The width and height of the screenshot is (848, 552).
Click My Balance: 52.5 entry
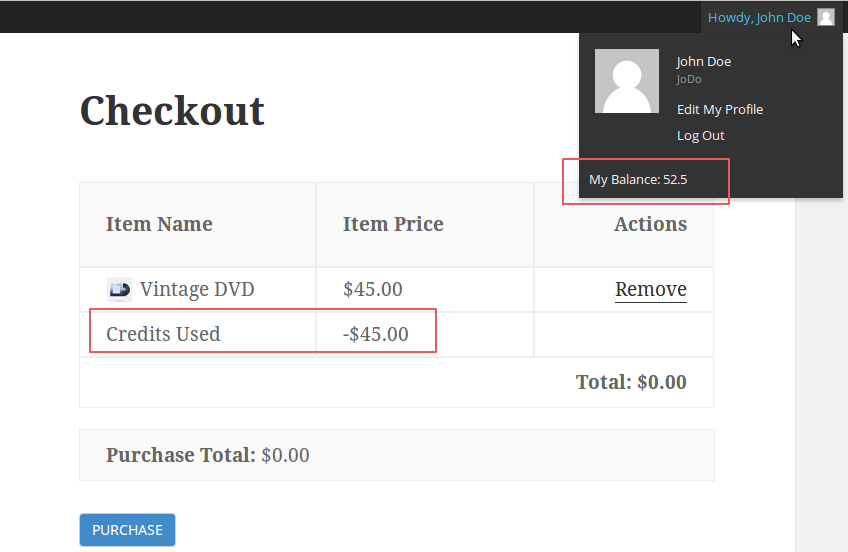[x=638, y=179]
